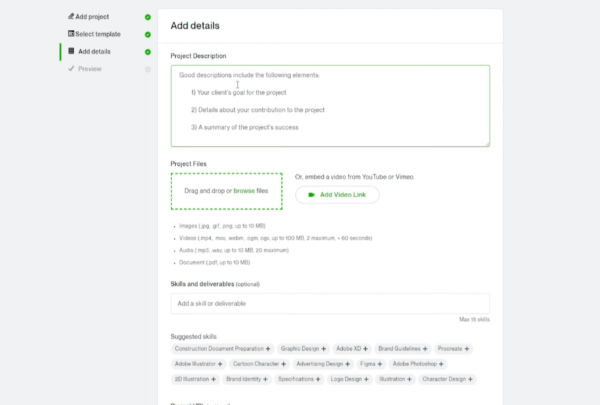Screen dimensions: 600x405
Task: Click the Max 15 skills note
Action: [474, 319]
